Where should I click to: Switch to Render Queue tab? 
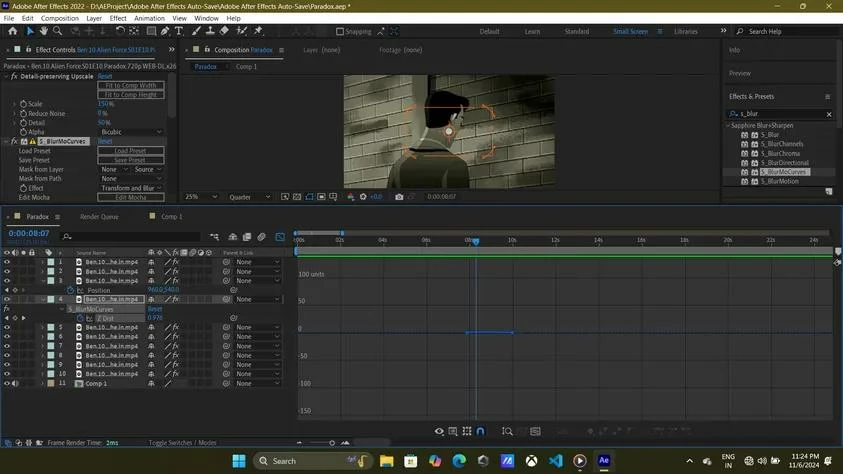(99, 217)
